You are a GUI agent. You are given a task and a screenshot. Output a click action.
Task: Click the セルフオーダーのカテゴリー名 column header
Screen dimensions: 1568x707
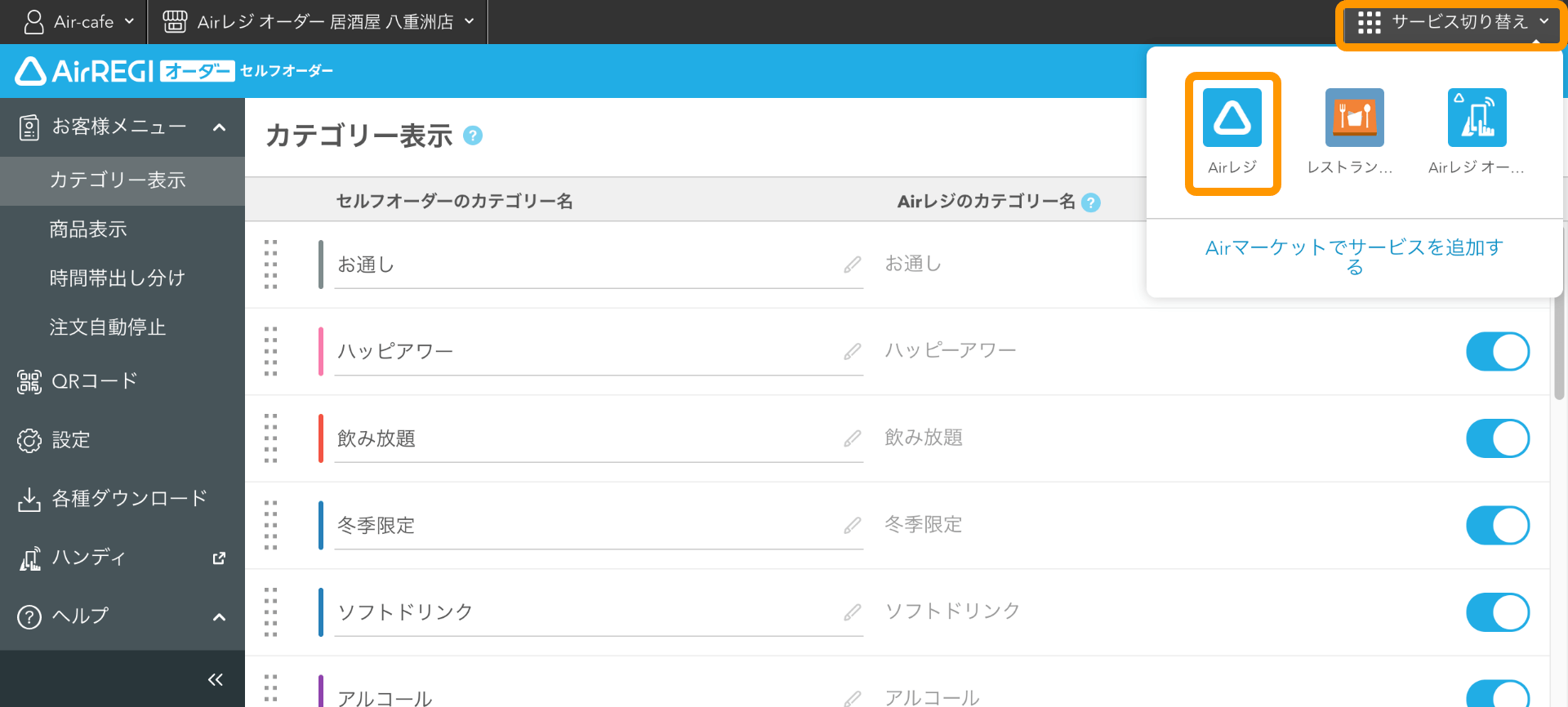pyautogui.click(x=455, y=202)
